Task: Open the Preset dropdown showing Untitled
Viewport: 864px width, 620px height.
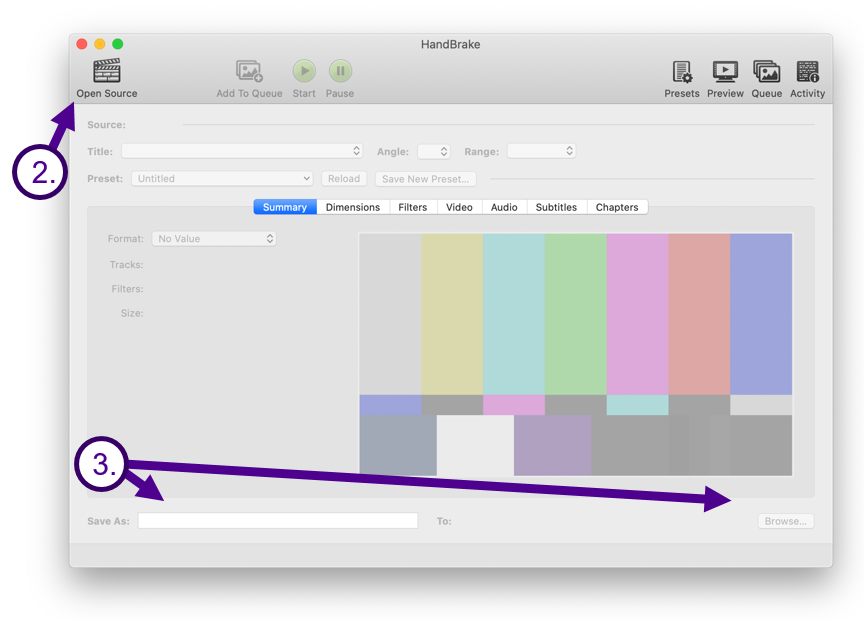Action: [222, 179]
